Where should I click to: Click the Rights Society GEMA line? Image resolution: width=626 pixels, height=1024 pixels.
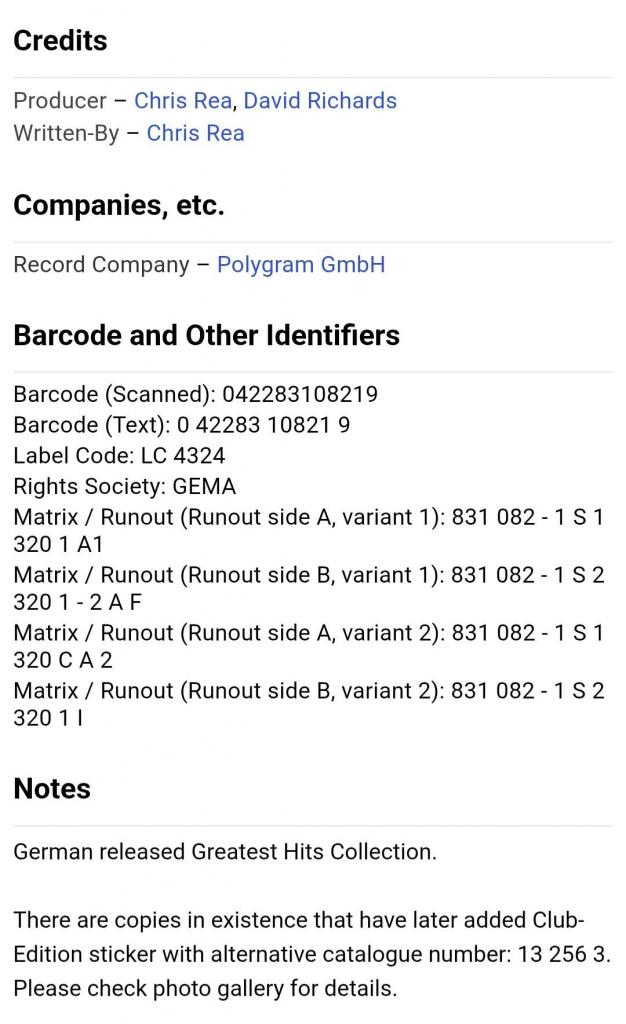click(124, 487)
